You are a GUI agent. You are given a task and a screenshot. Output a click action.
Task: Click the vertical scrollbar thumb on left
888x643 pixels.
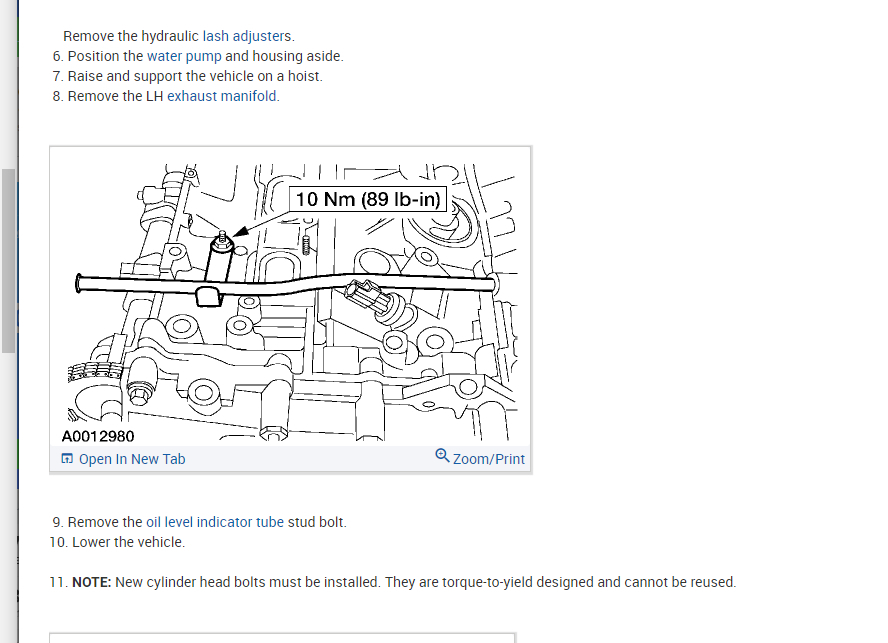[x=8, y=261]
